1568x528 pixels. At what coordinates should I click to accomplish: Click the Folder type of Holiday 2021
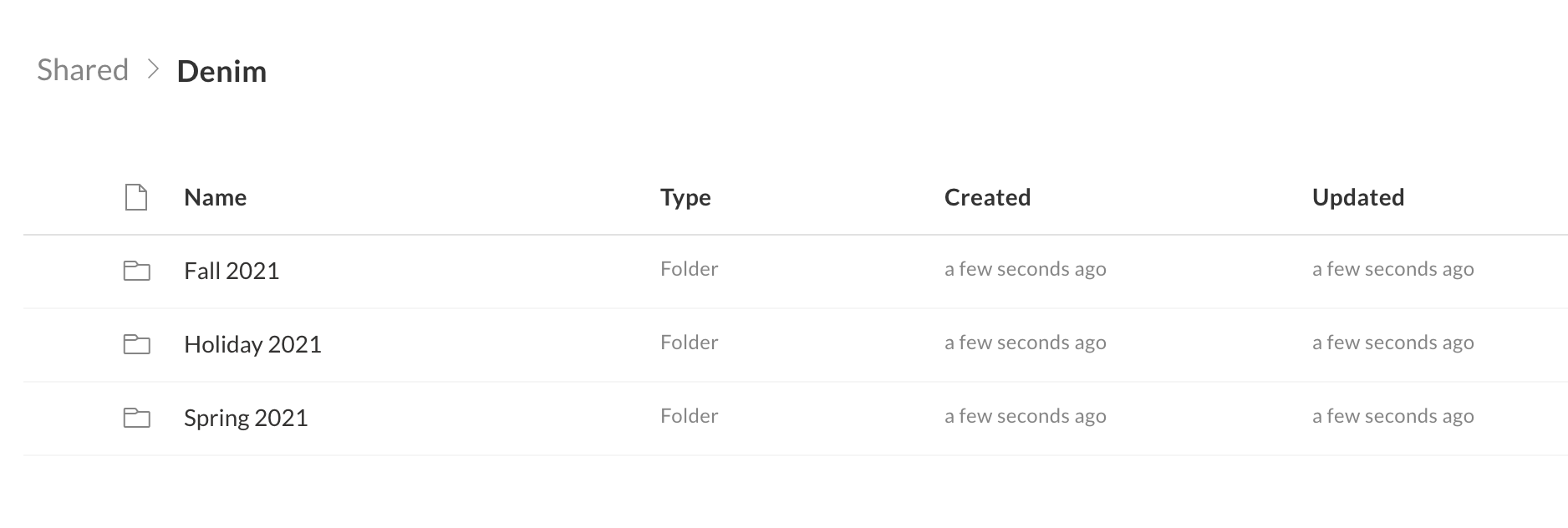click(x=690, y=343)
